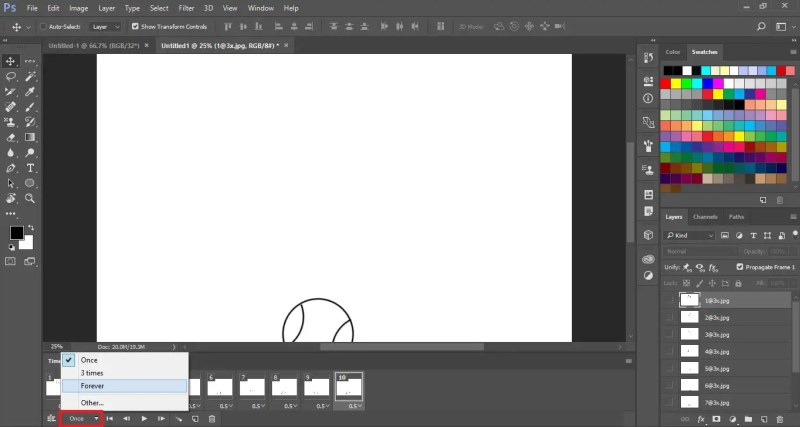Open the Kind layer filter dropdown
The image size is (800, 427).
pyautogui.click(x=690, y=236)
